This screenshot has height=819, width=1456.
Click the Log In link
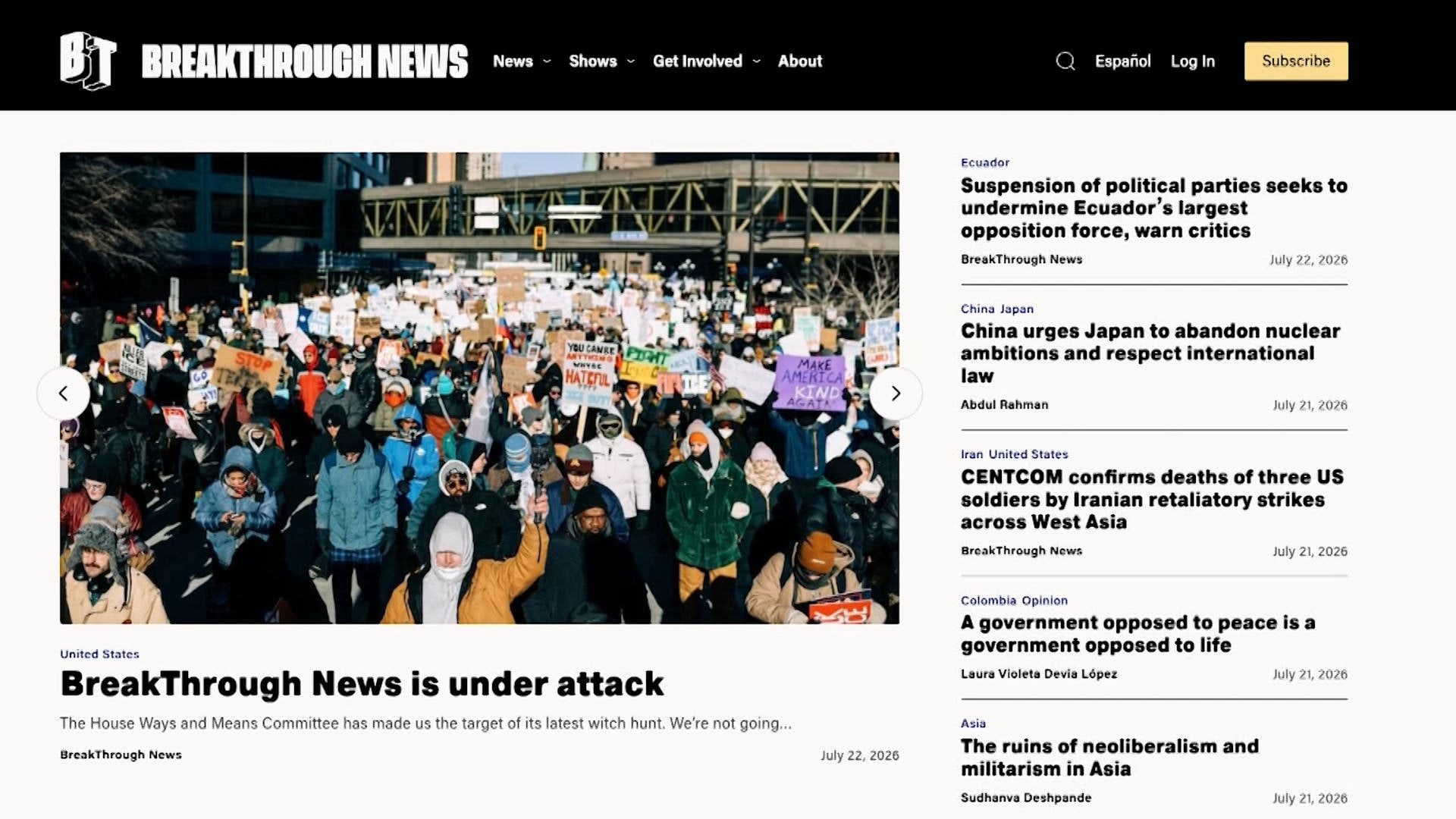[x=1193, y=61]
